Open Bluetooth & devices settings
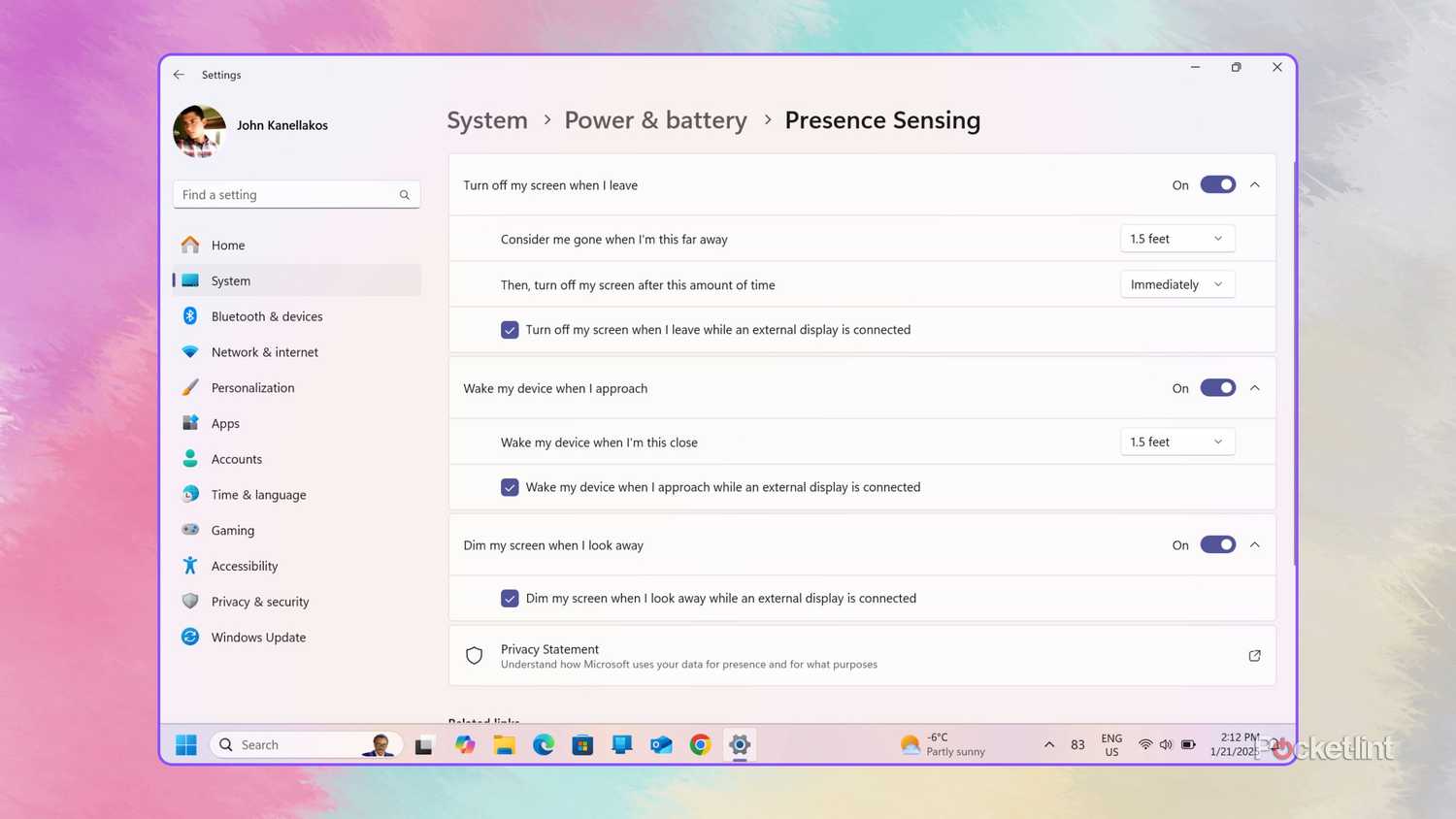Screen dimensions: 1456x819 pos(267,315)
